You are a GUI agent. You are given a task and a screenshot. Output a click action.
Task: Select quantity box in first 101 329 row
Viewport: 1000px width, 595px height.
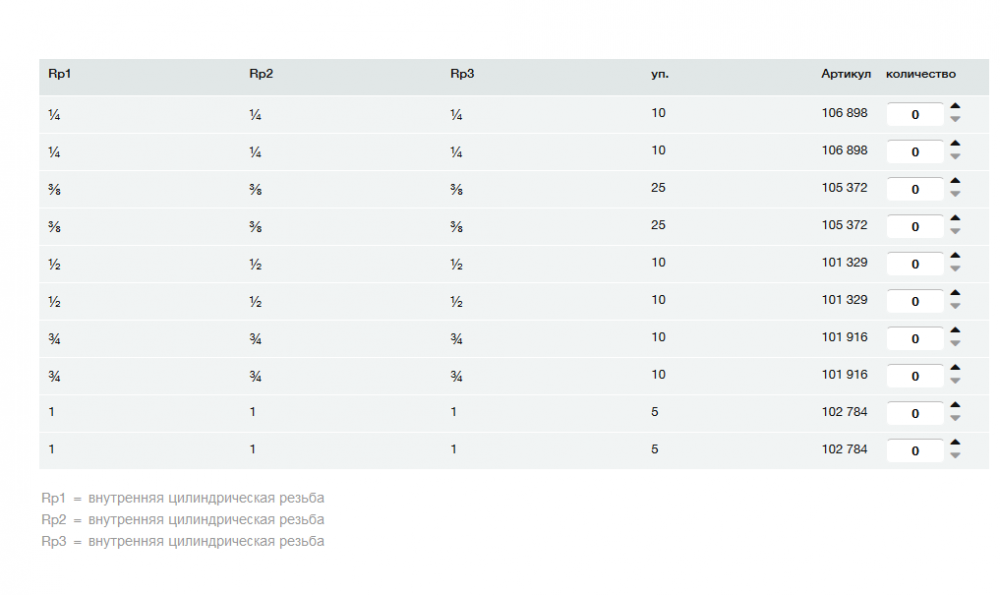pyautogui.click(x=915, y=264)
